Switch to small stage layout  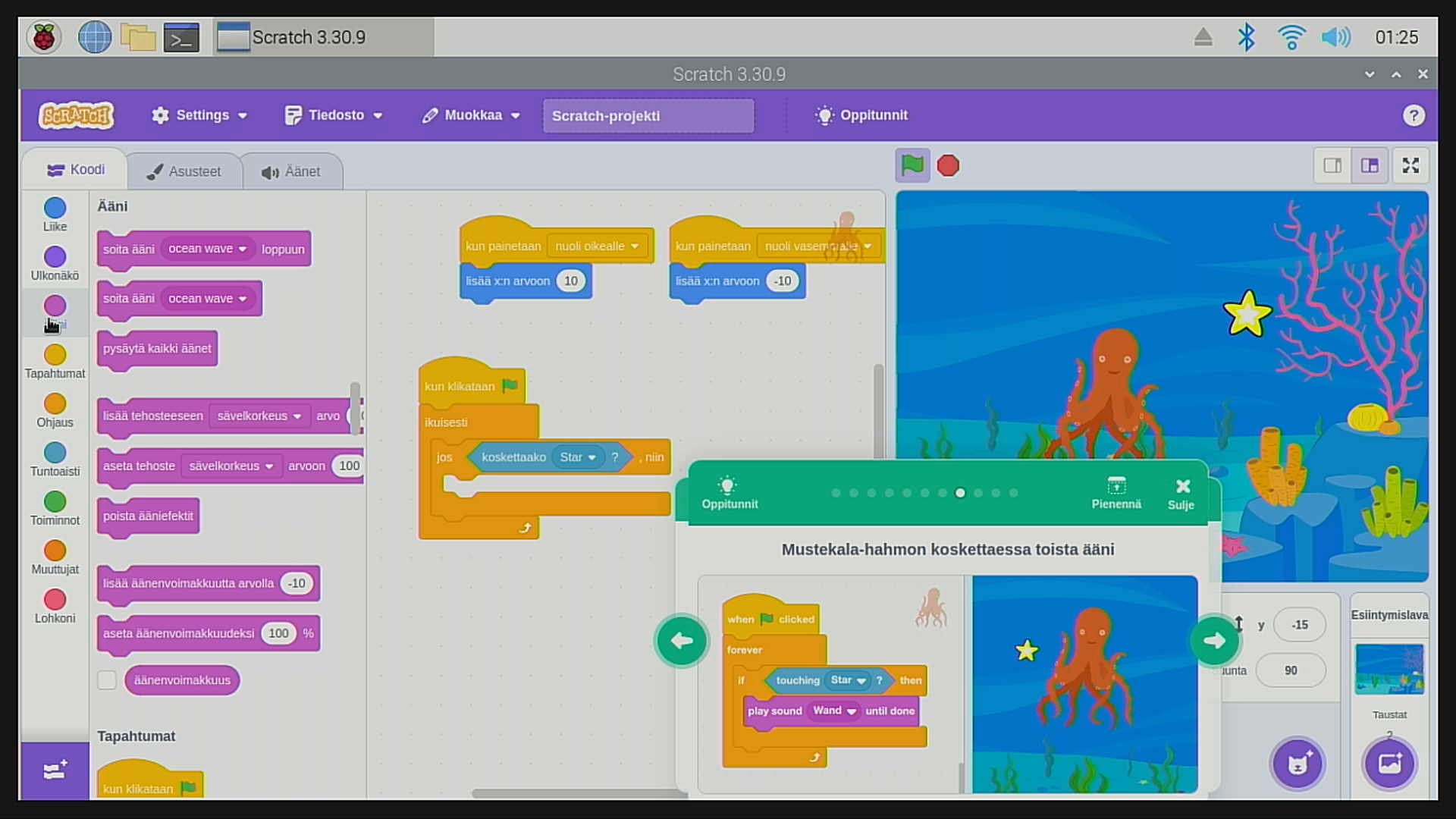point(1332,165)
